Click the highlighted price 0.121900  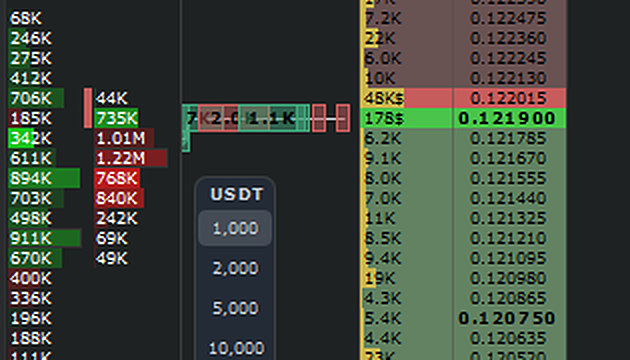pos(508,118)
